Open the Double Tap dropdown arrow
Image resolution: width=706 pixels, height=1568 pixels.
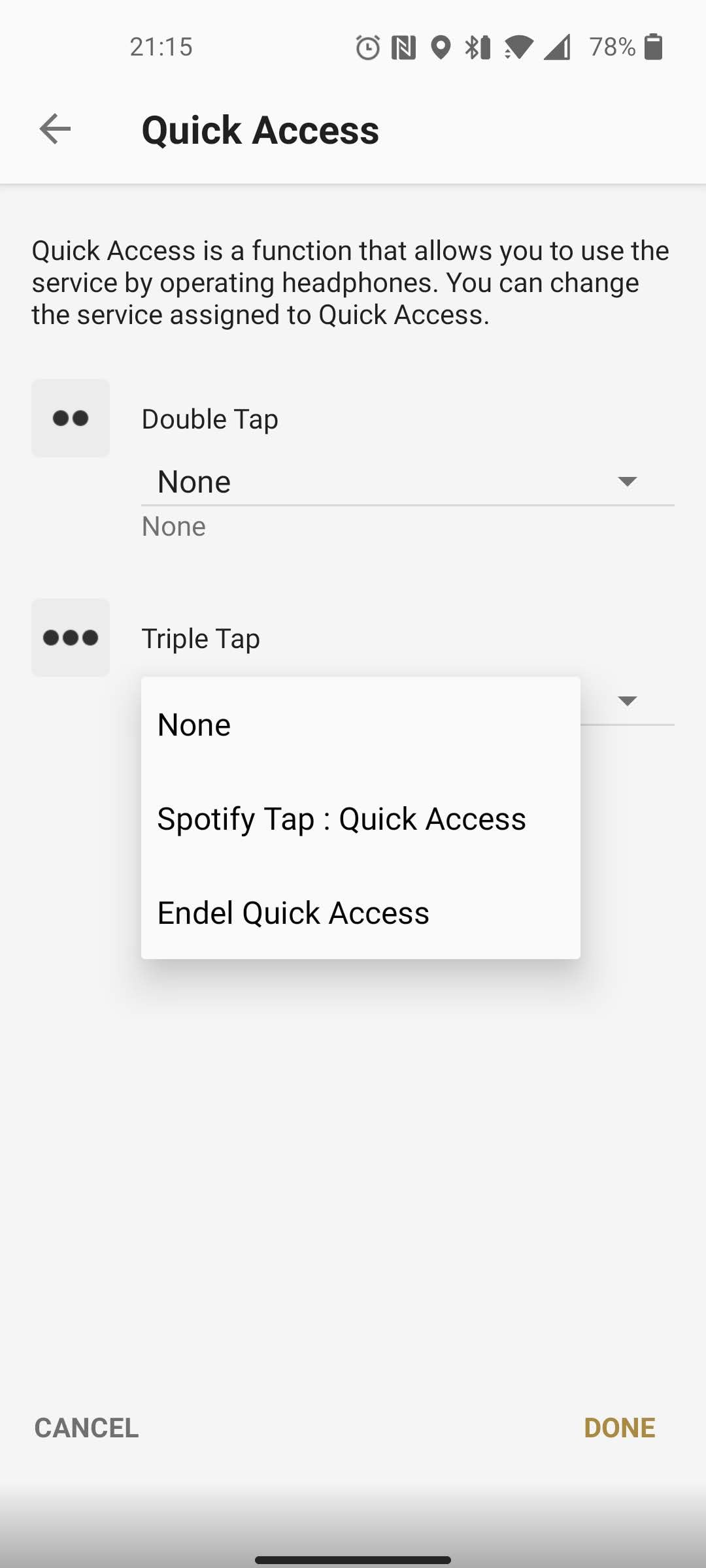pos(627,482)
